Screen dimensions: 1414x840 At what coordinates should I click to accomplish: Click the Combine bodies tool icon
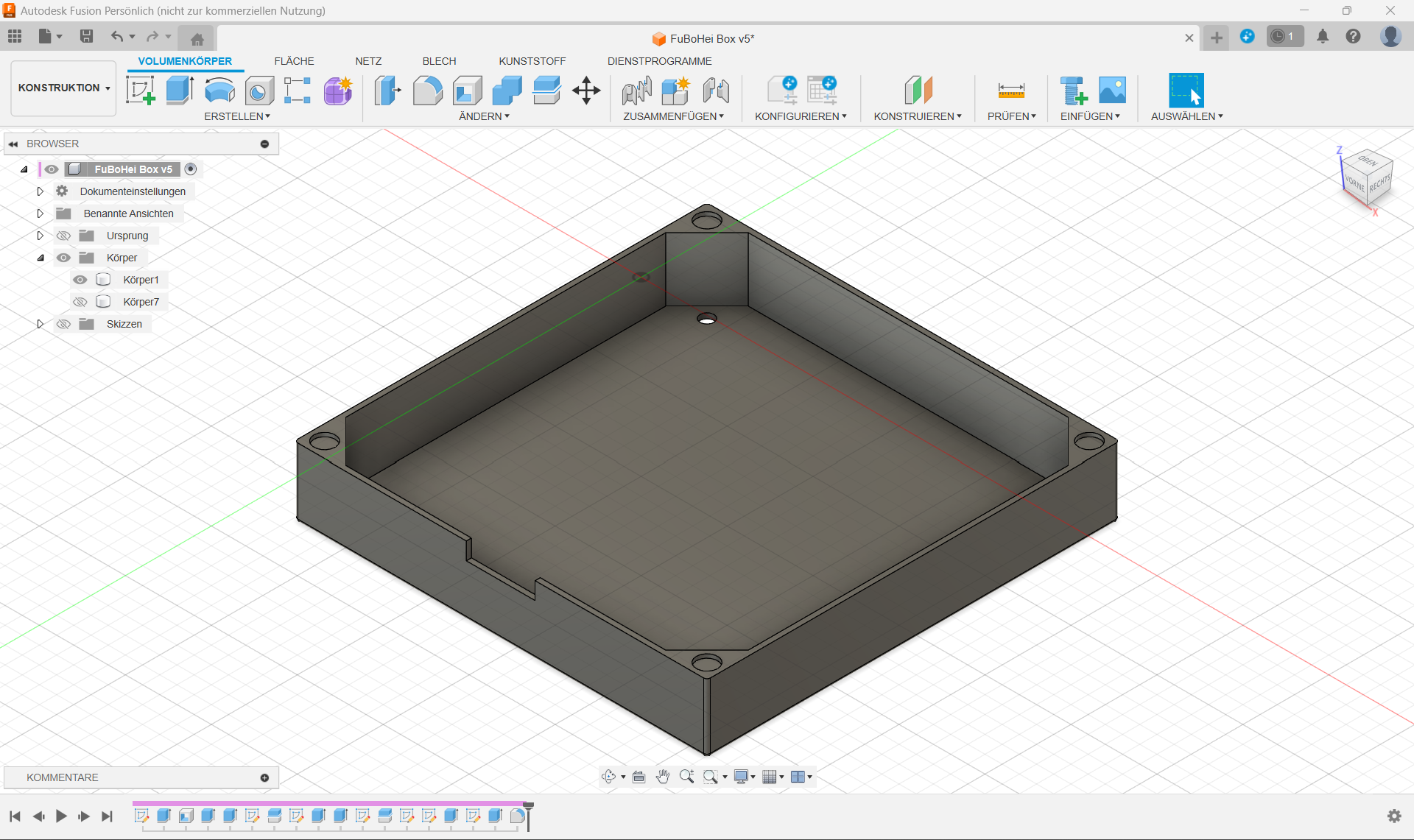pos(507,91)
